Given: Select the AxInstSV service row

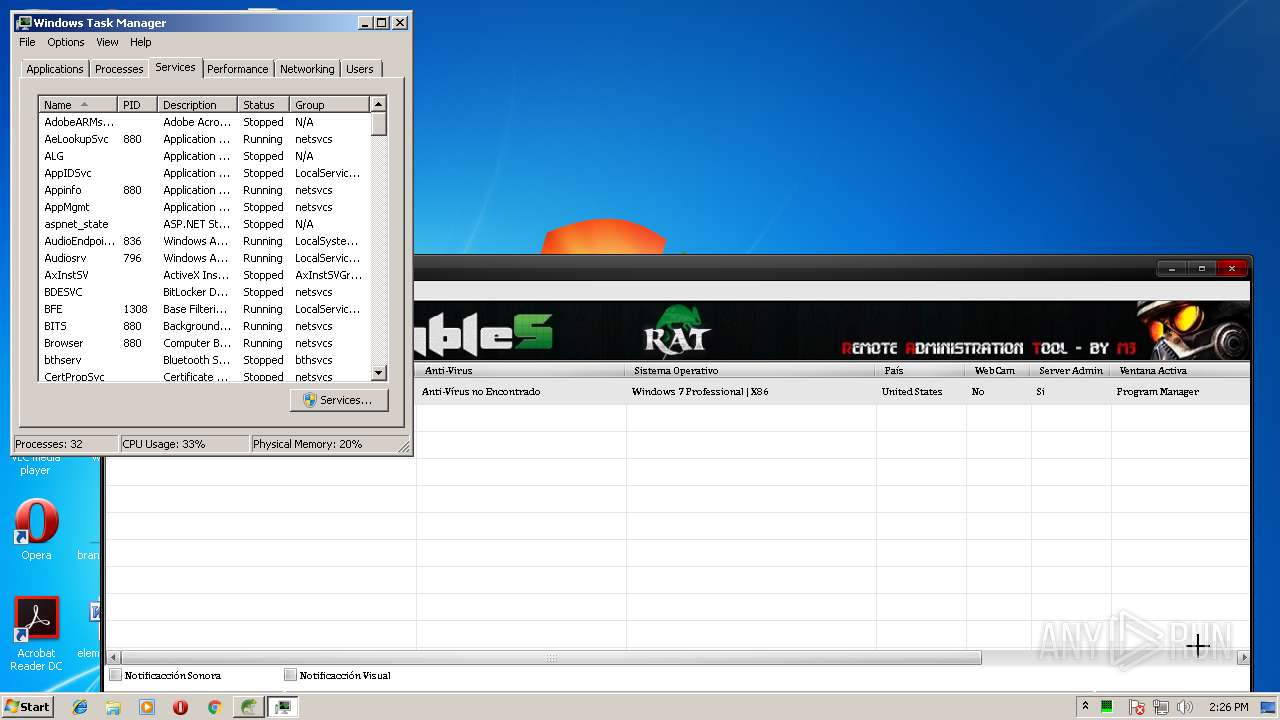Looking at the screenshot, I should [x=204, y=275].
